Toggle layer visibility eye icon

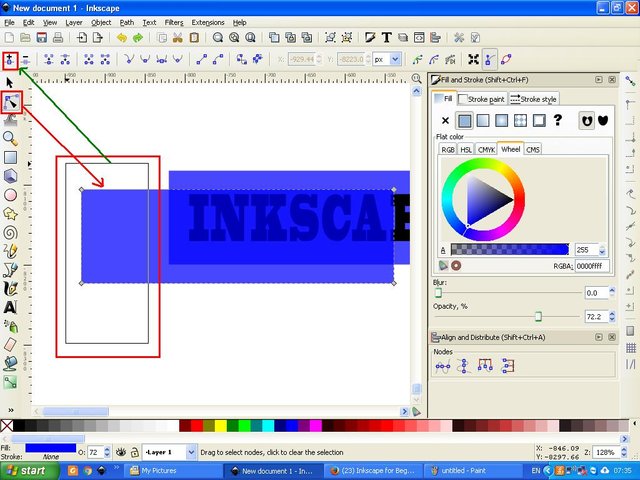coord(120,452)
